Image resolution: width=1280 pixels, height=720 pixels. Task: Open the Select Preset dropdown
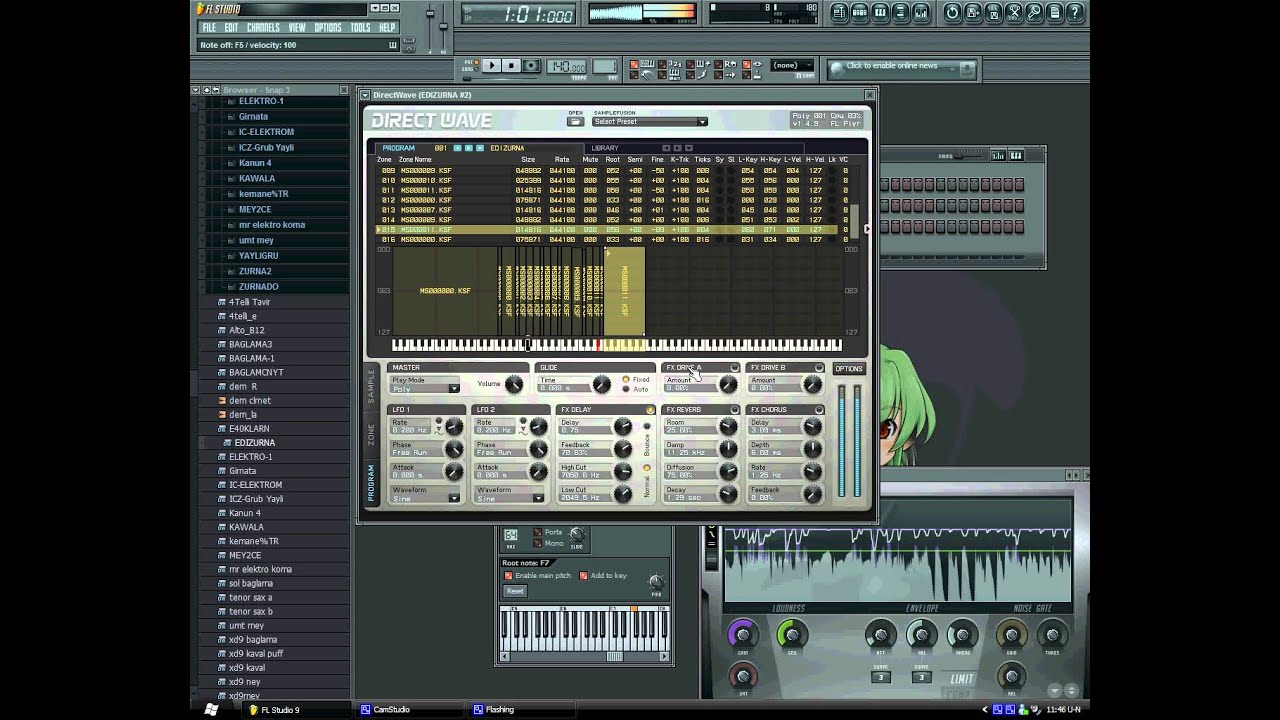point(650,122)
